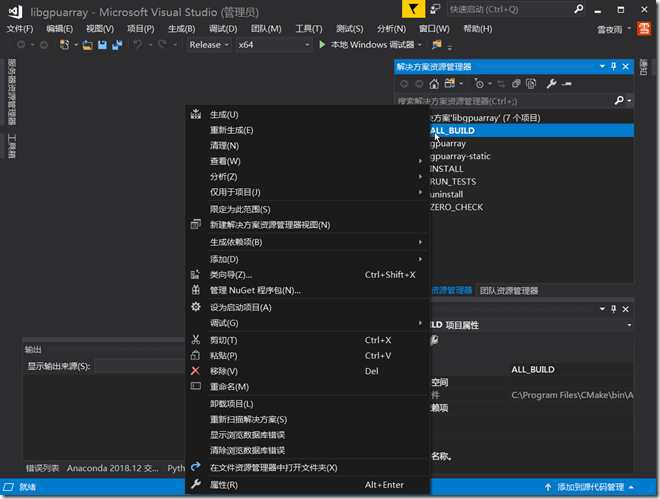Select the INSTALL project
The width and height of the screenshot is (660, 499).
(x=446, y=169)
